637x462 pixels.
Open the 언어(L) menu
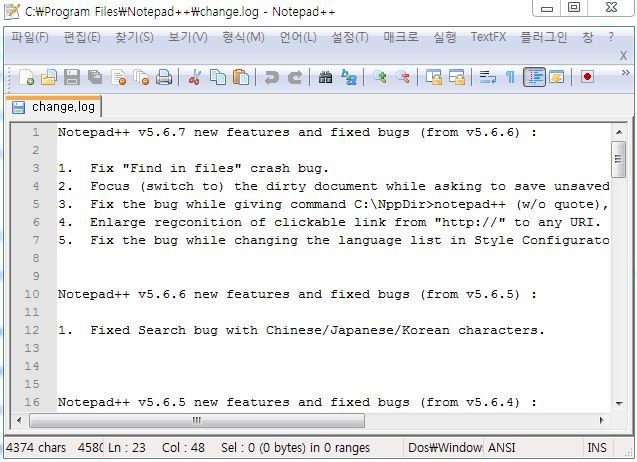point(298,37)
